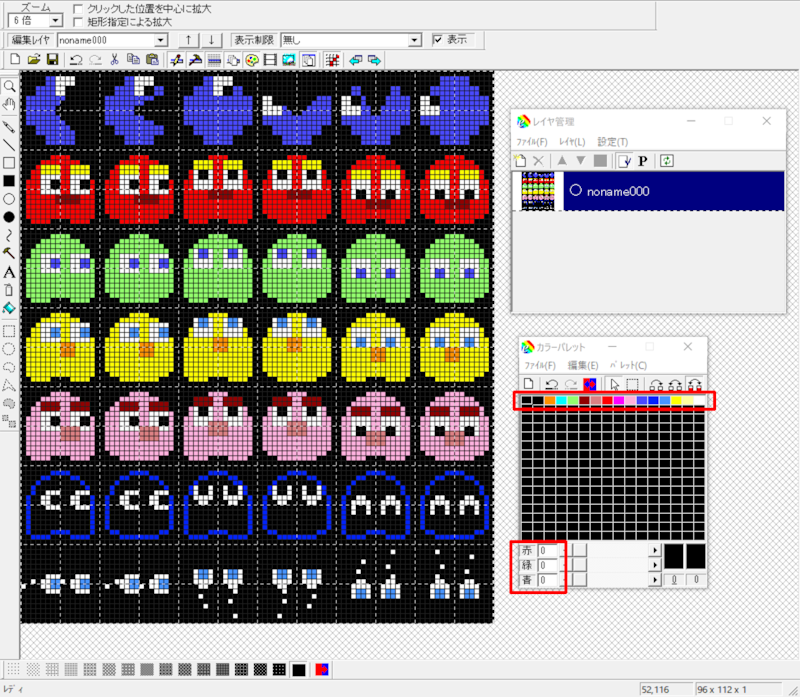Click the red-blue color icon in bottom bar

pyautogui.click(x=321, y=669)
